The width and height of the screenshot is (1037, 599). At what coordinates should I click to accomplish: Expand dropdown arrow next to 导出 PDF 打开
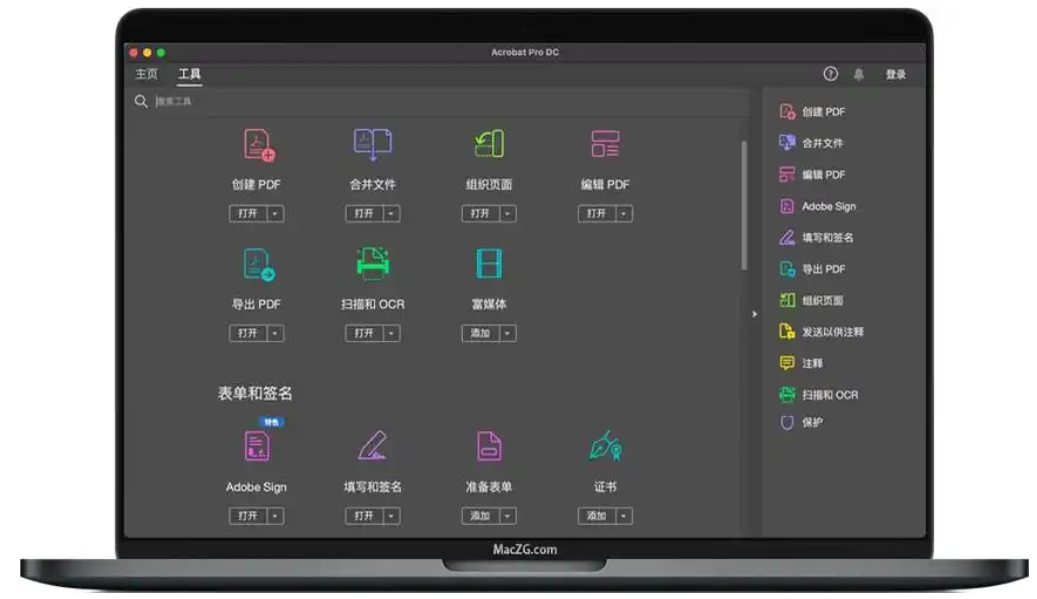coord(275,333)
